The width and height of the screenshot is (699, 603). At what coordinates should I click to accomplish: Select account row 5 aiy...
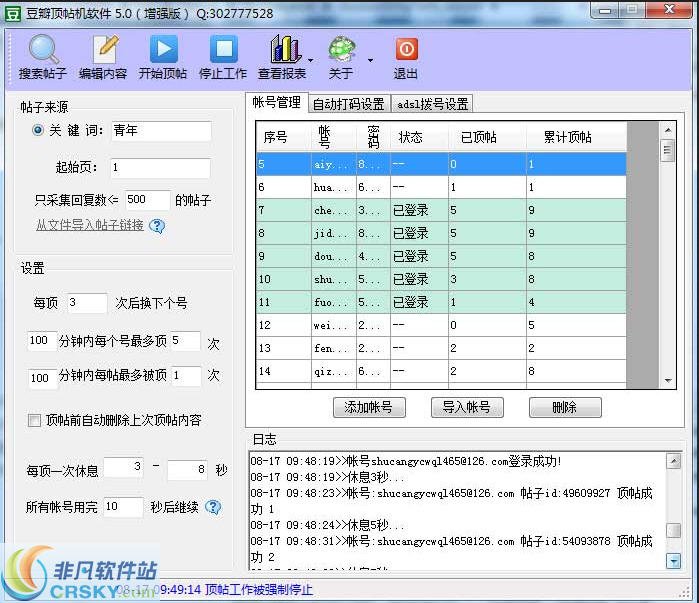[x=441, y=164]
